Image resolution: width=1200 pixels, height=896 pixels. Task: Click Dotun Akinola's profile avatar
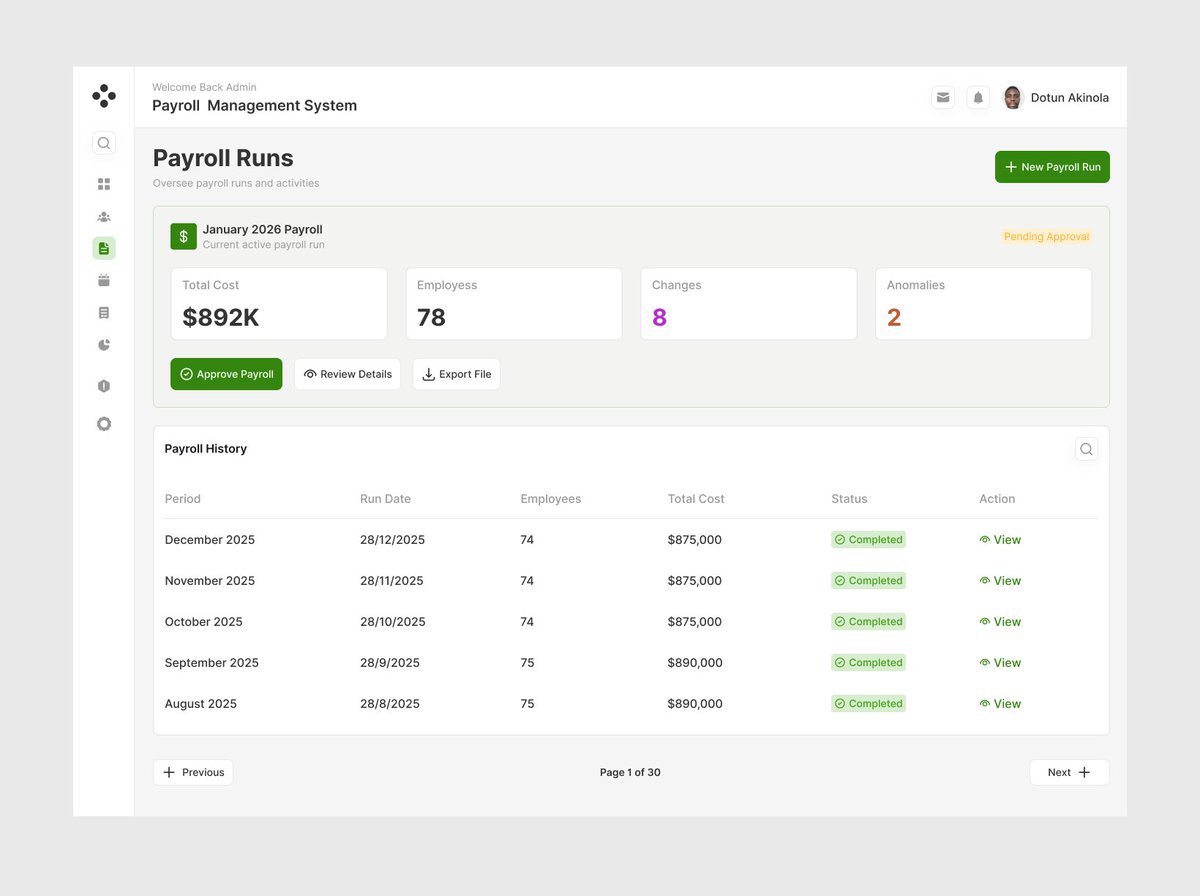1013,97
